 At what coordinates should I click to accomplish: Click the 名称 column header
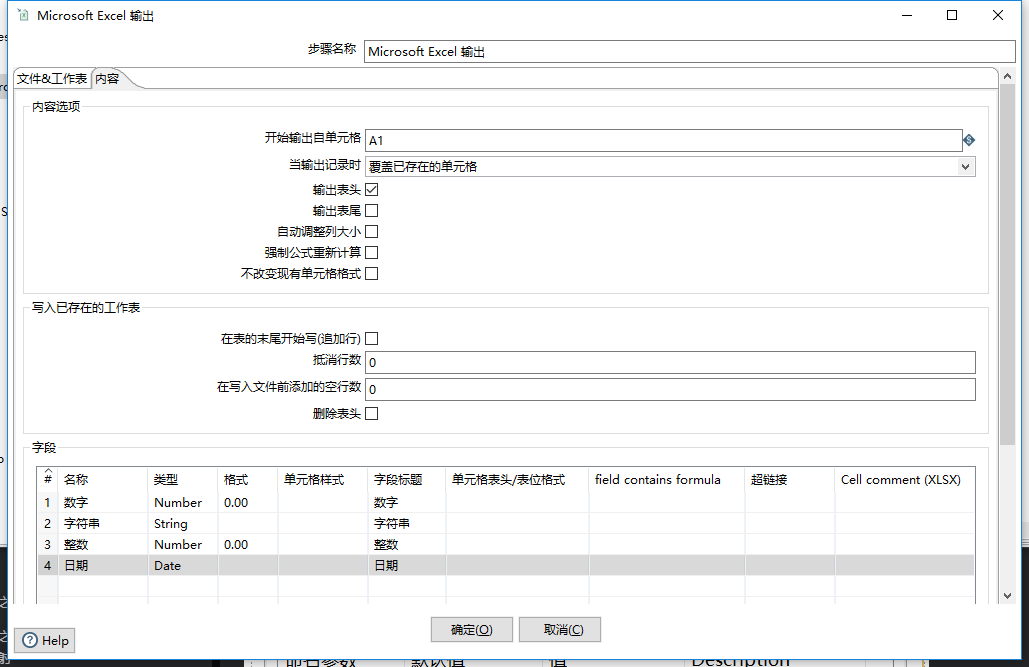(x=103, y=480)
